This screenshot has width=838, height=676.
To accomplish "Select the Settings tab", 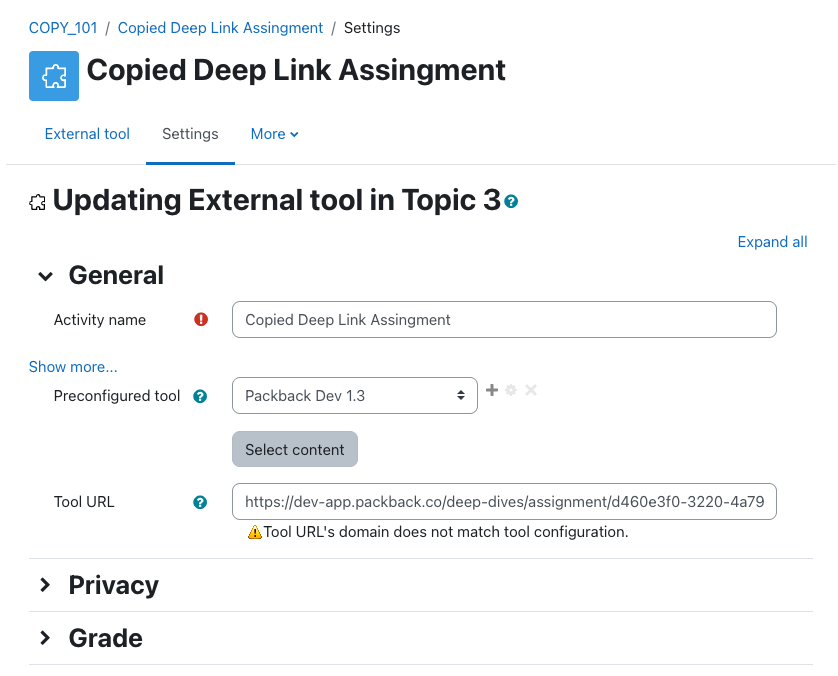I will pyautogui.click(x=190, y=134).
